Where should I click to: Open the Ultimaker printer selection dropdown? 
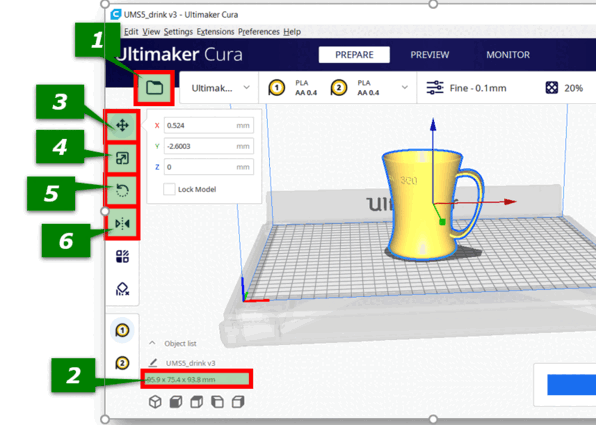[219, 88]
